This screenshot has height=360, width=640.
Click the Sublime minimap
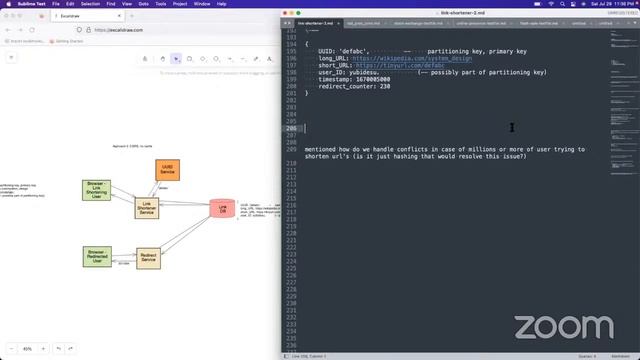pyautogui.click(x=624, y=102)
